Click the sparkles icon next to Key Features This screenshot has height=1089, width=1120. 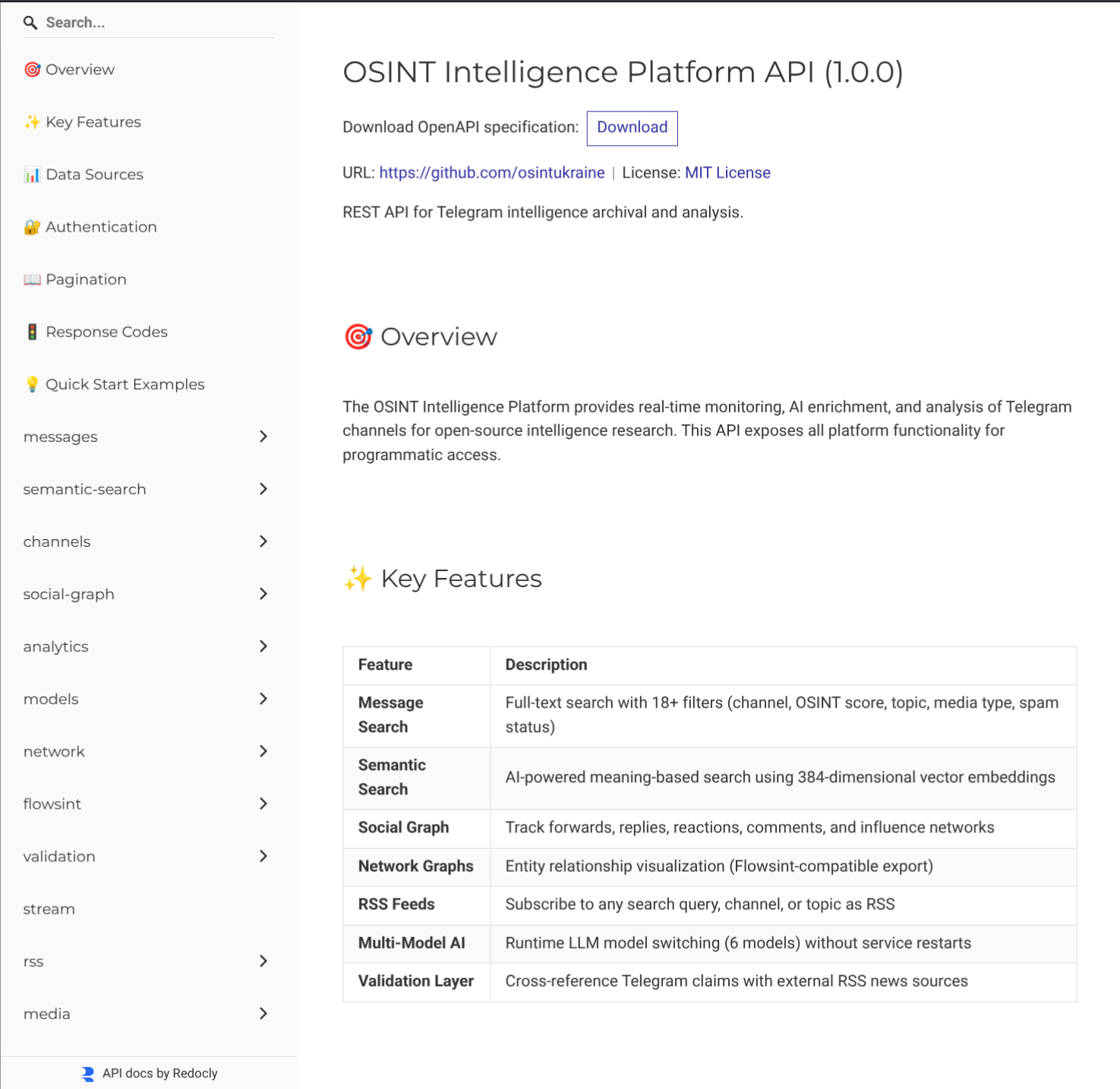pos(32,122)
